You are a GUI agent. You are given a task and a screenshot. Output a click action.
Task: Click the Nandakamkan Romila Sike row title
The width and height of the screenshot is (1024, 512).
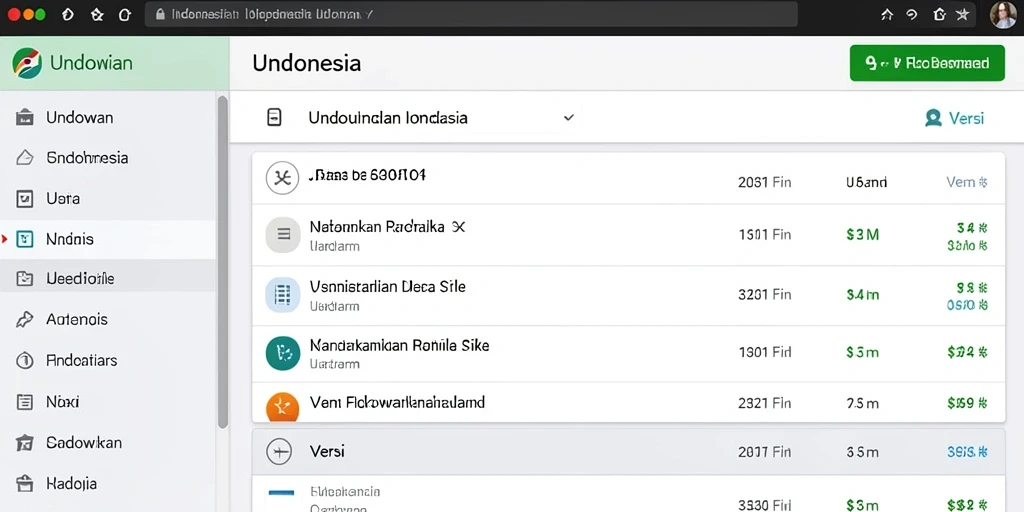click(399, 345)
